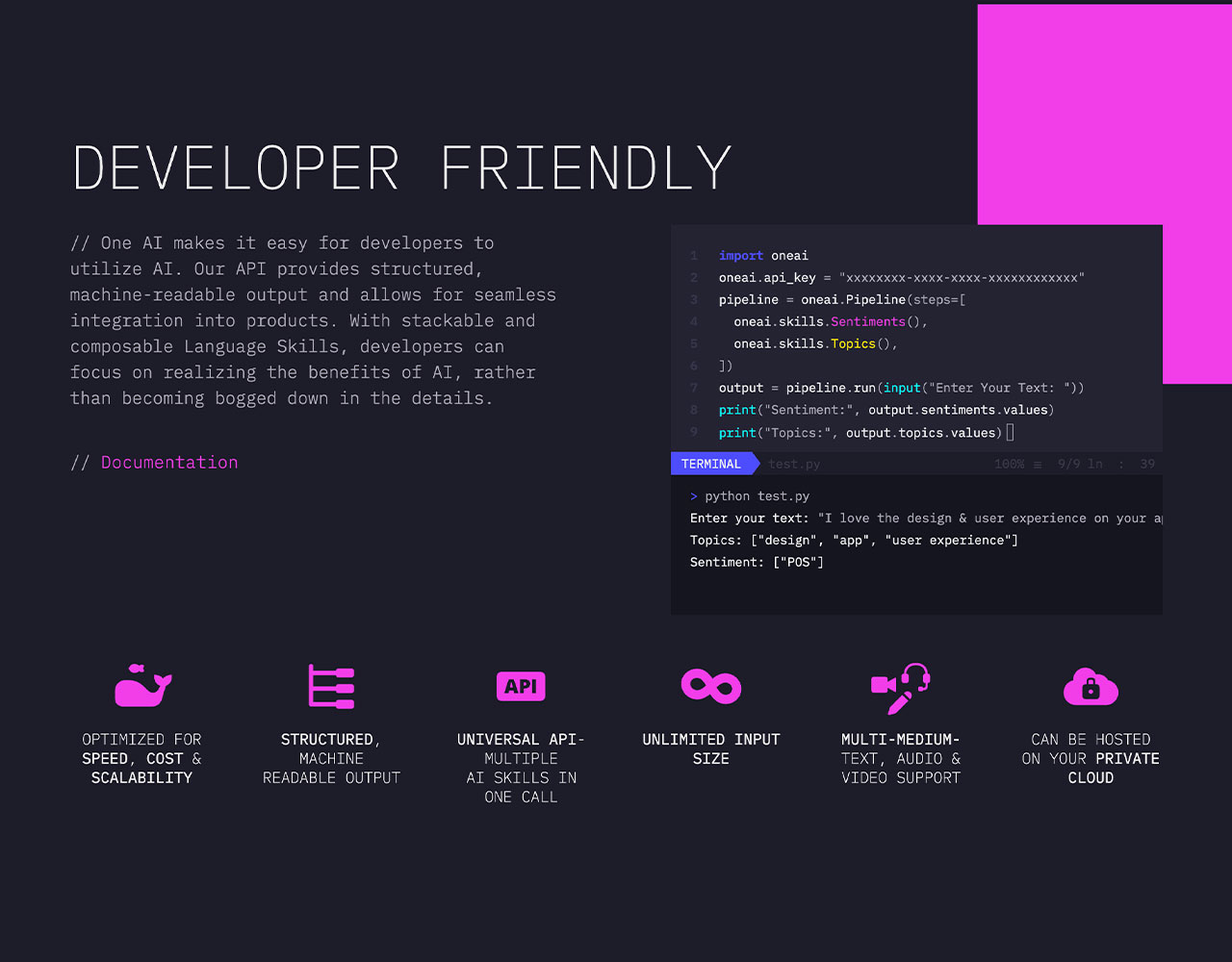Viewport: 1232px width, 962px height.
Task: Click the 9/9 ln line indicator
Action: pyautogui.click(x=1080, y=465)
